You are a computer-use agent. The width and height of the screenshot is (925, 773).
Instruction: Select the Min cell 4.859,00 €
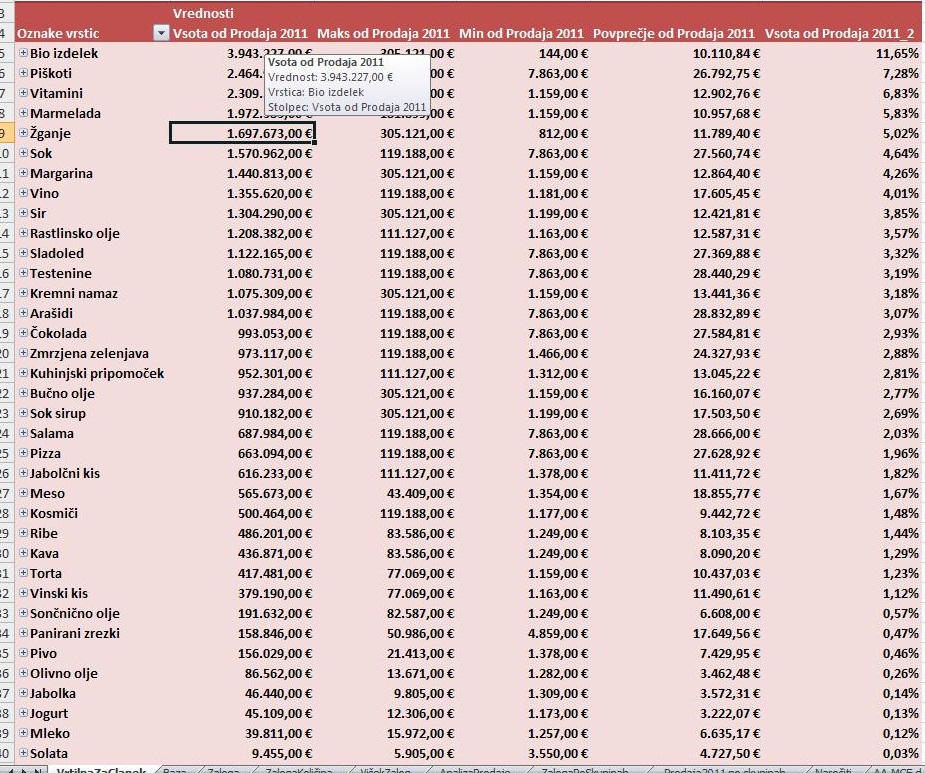(x=523, y=633)
